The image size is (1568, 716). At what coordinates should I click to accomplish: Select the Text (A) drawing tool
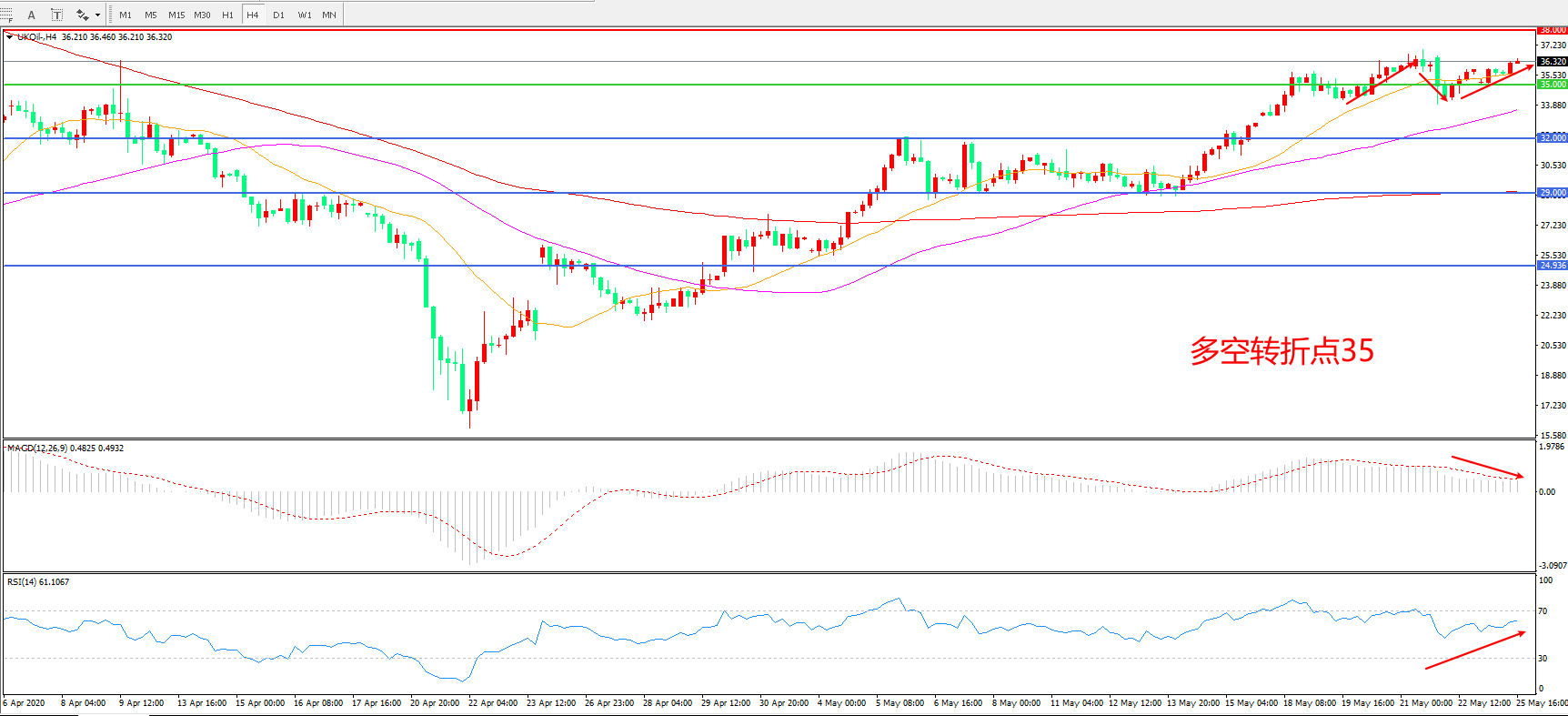31,15
